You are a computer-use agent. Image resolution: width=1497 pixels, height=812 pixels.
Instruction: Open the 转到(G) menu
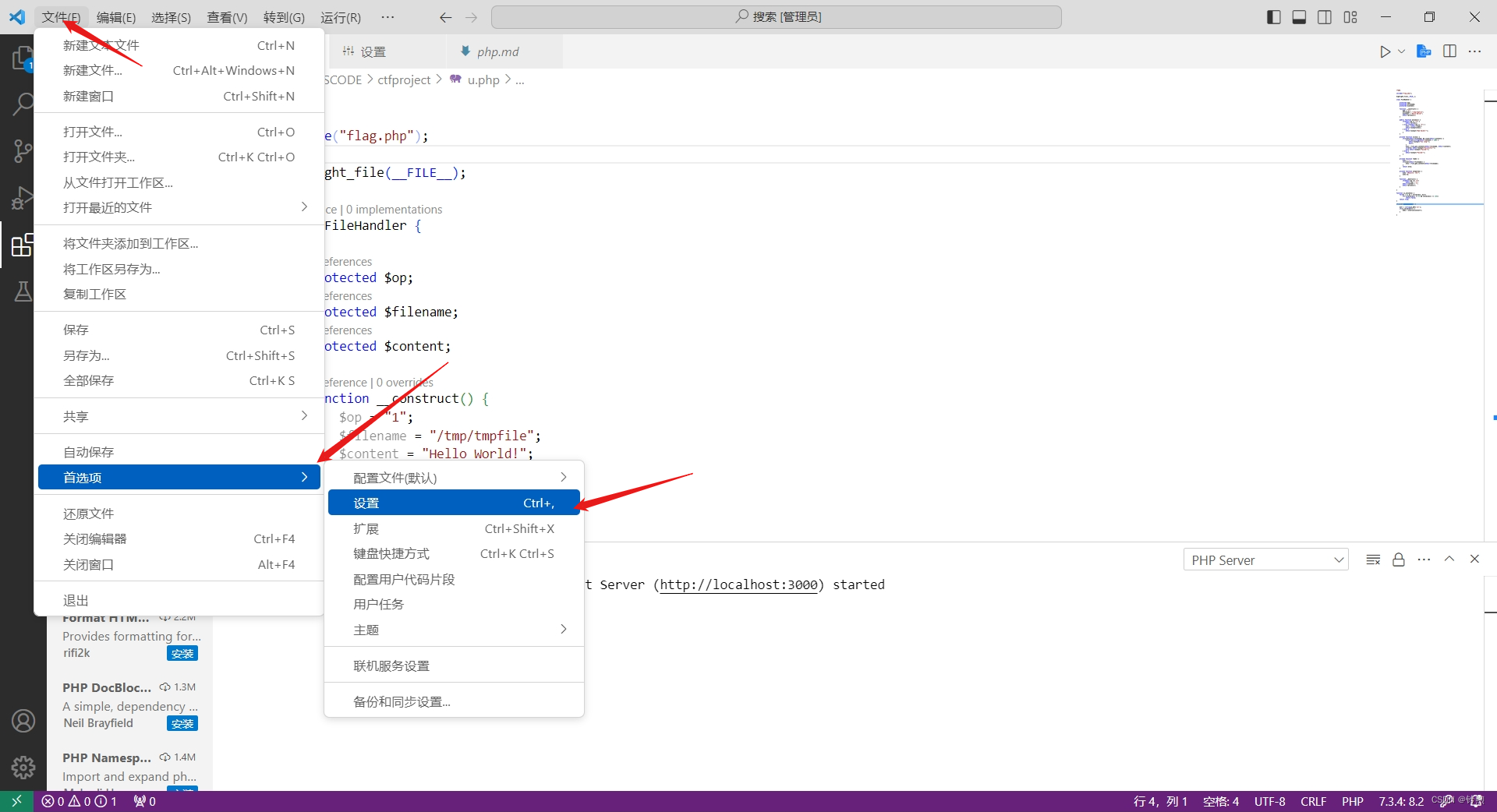pos(284,17)
